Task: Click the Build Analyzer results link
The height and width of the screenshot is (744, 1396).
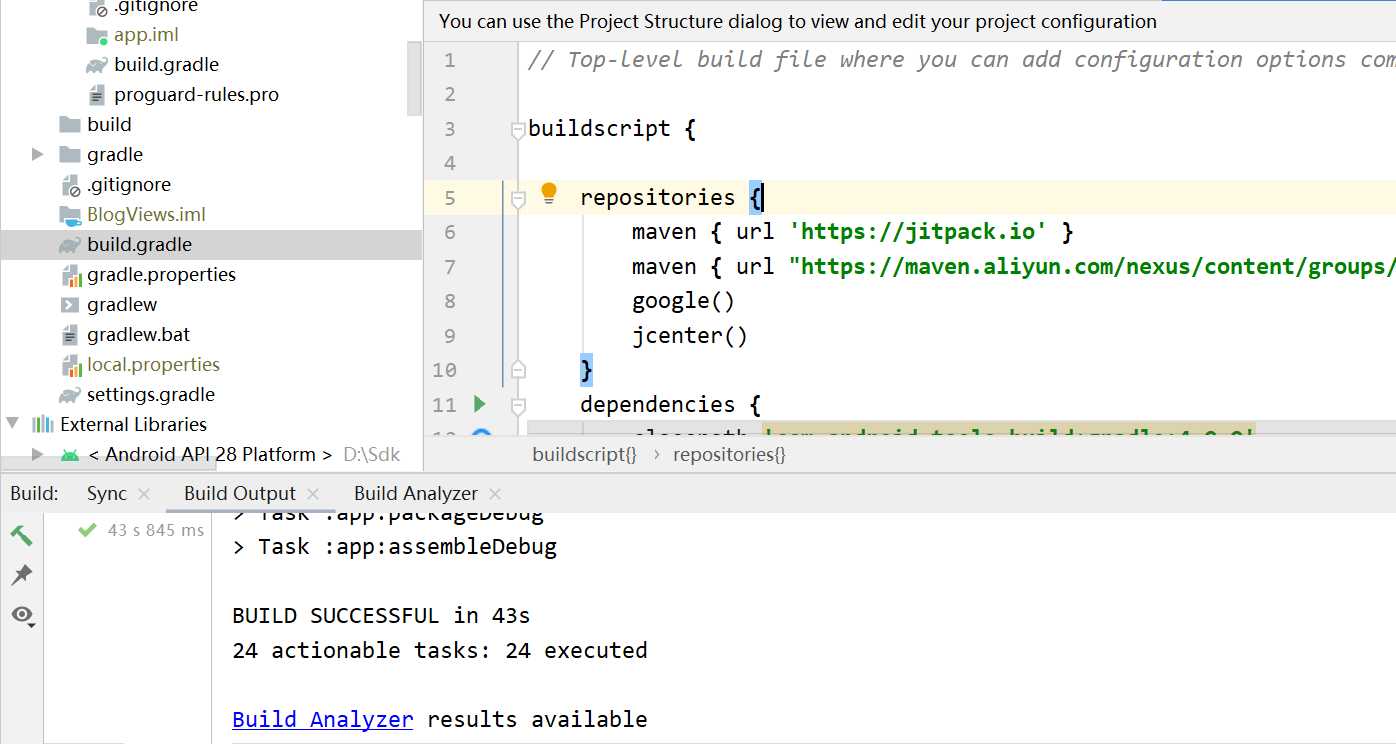Action: coord(322,719)
